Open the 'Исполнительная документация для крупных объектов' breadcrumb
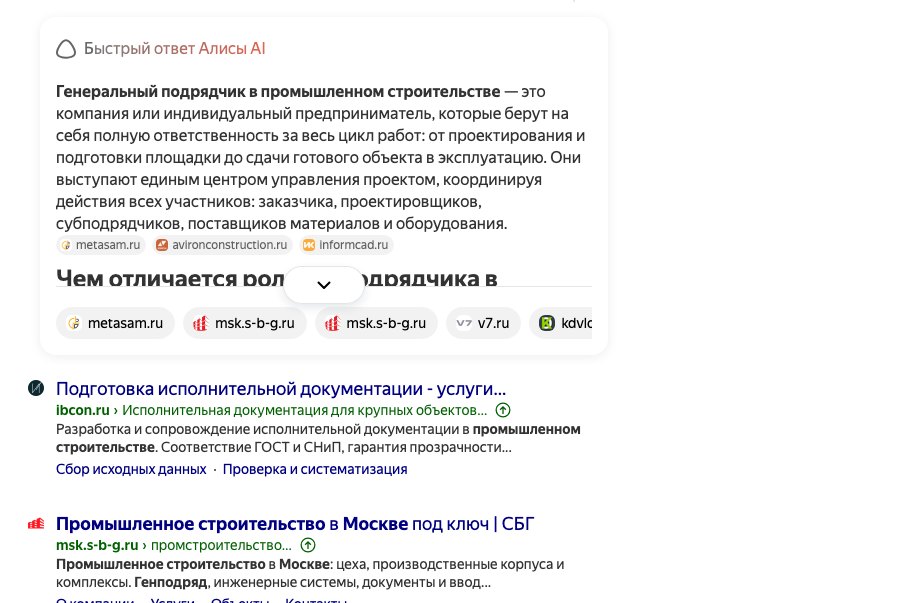This screenshot has height=603, width=900. [304, 410]
